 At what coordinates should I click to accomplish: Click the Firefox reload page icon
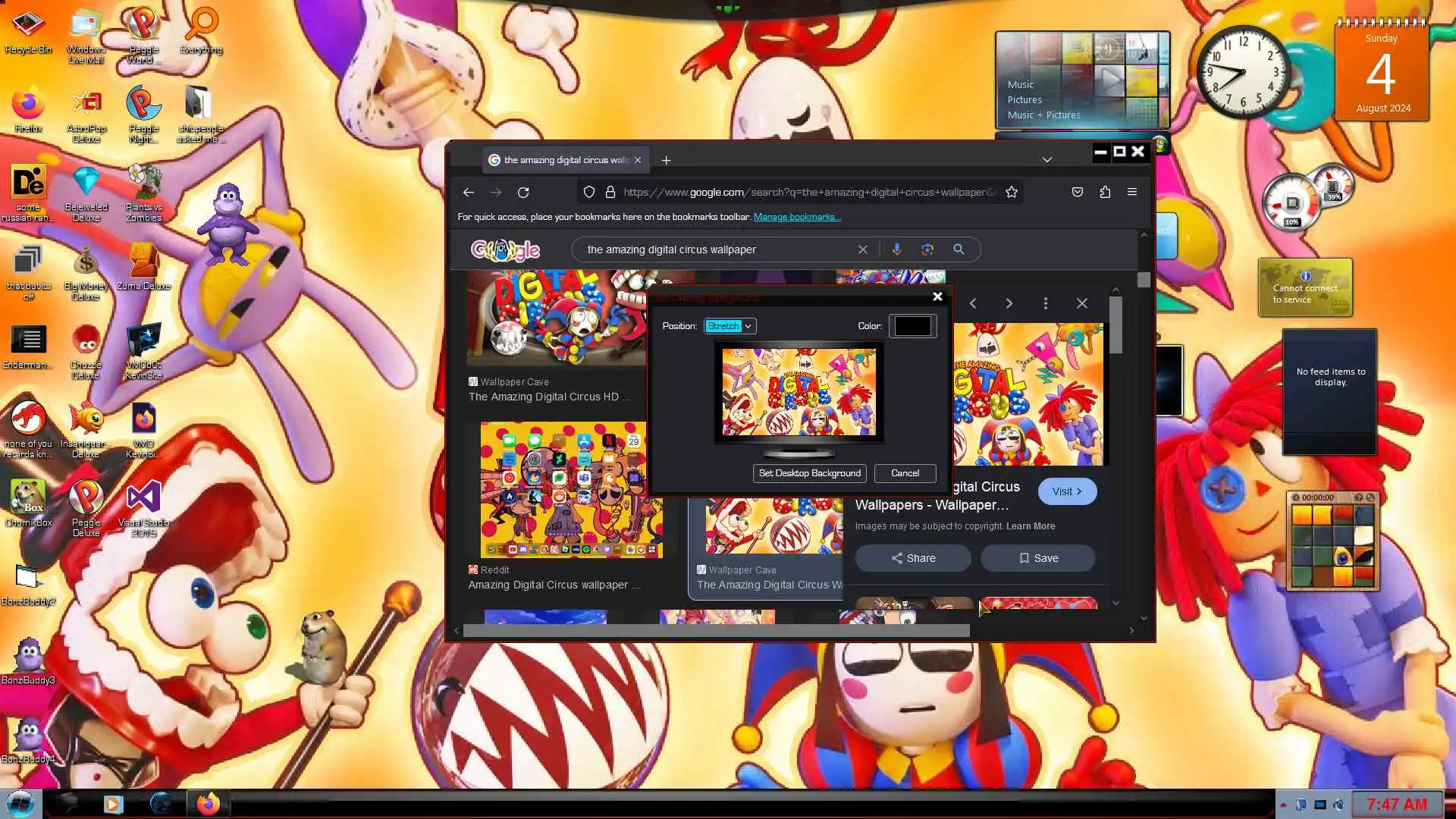point(523,193)
